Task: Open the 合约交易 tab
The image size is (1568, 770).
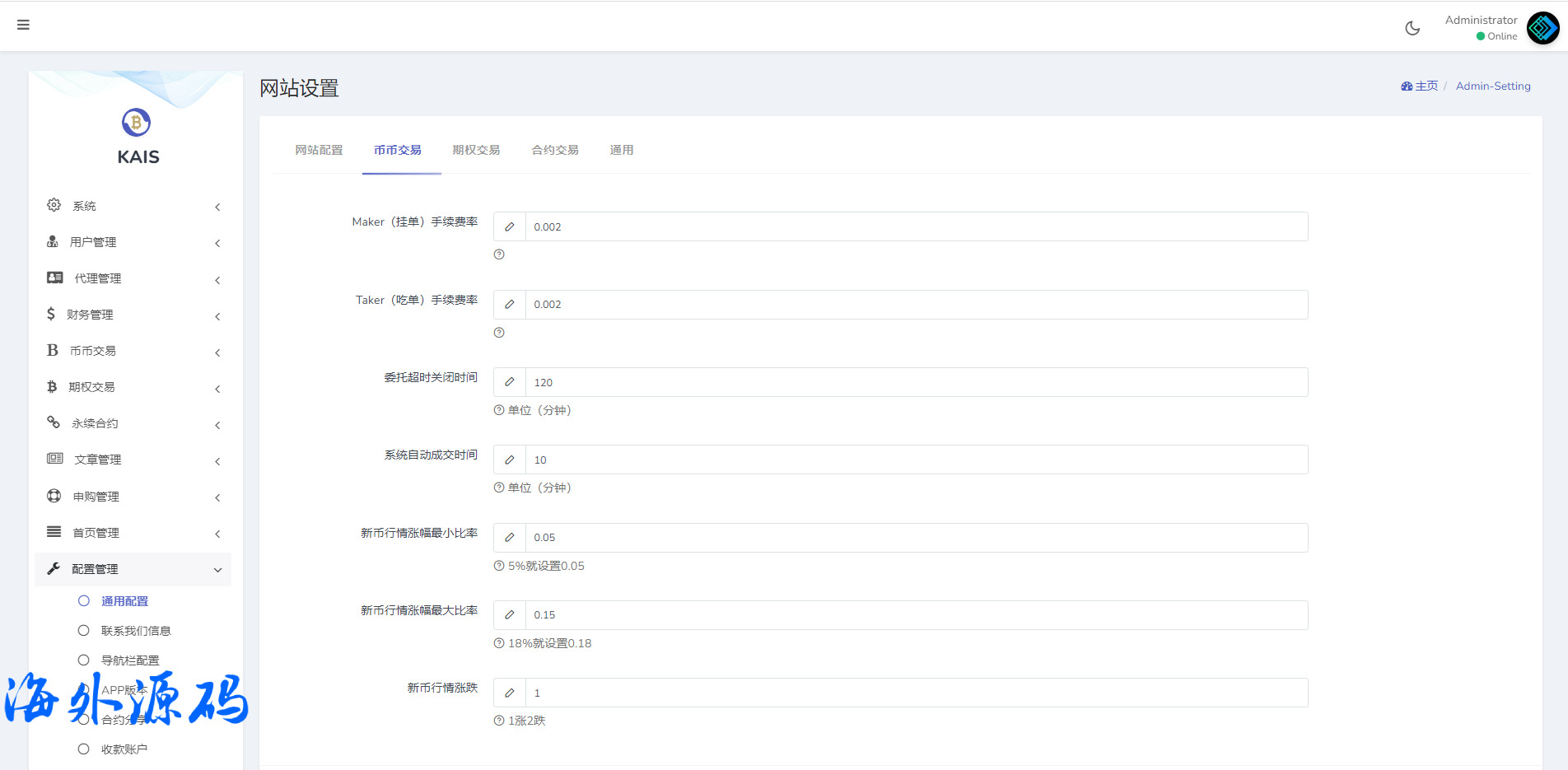Action: [555, 150]
